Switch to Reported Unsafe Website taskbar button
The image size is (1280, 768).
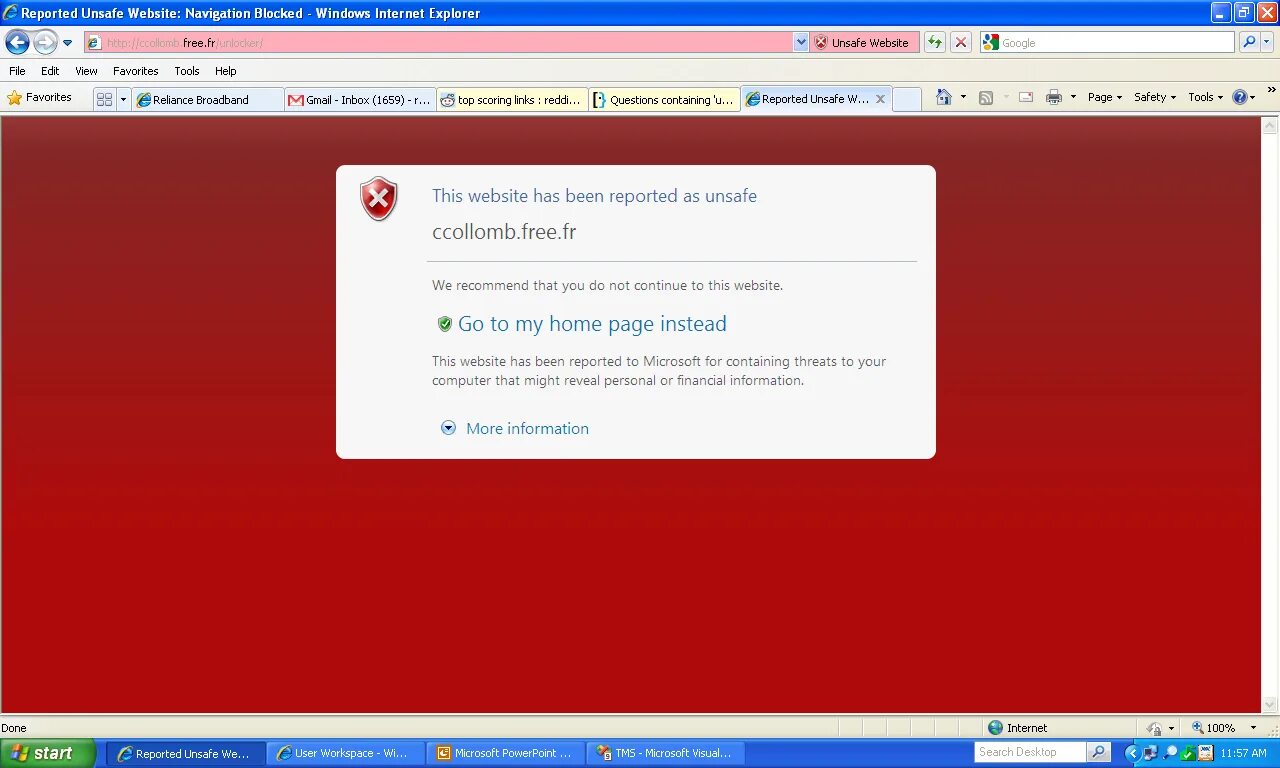[186, 754]
